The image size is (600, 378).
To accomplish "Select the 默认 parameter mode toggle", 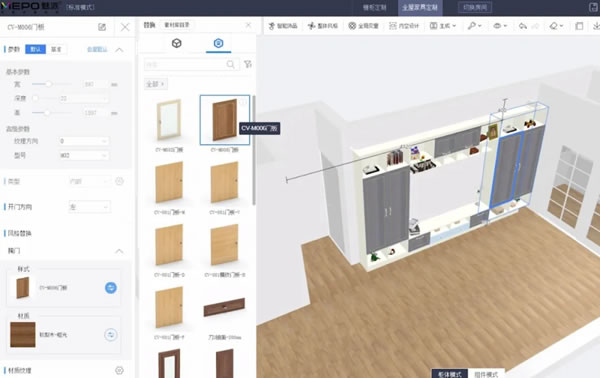I will tap(36, 49).
